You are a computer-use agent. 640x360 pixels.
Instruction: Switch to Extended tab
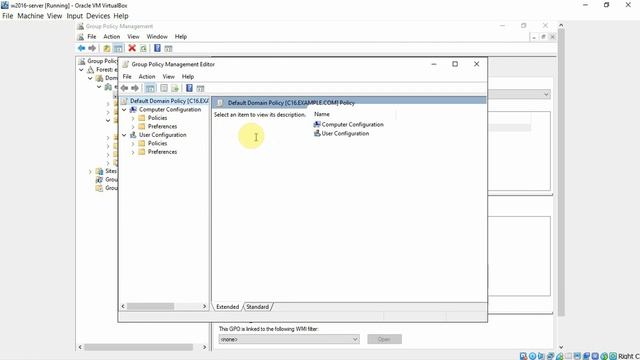[227, 307]
